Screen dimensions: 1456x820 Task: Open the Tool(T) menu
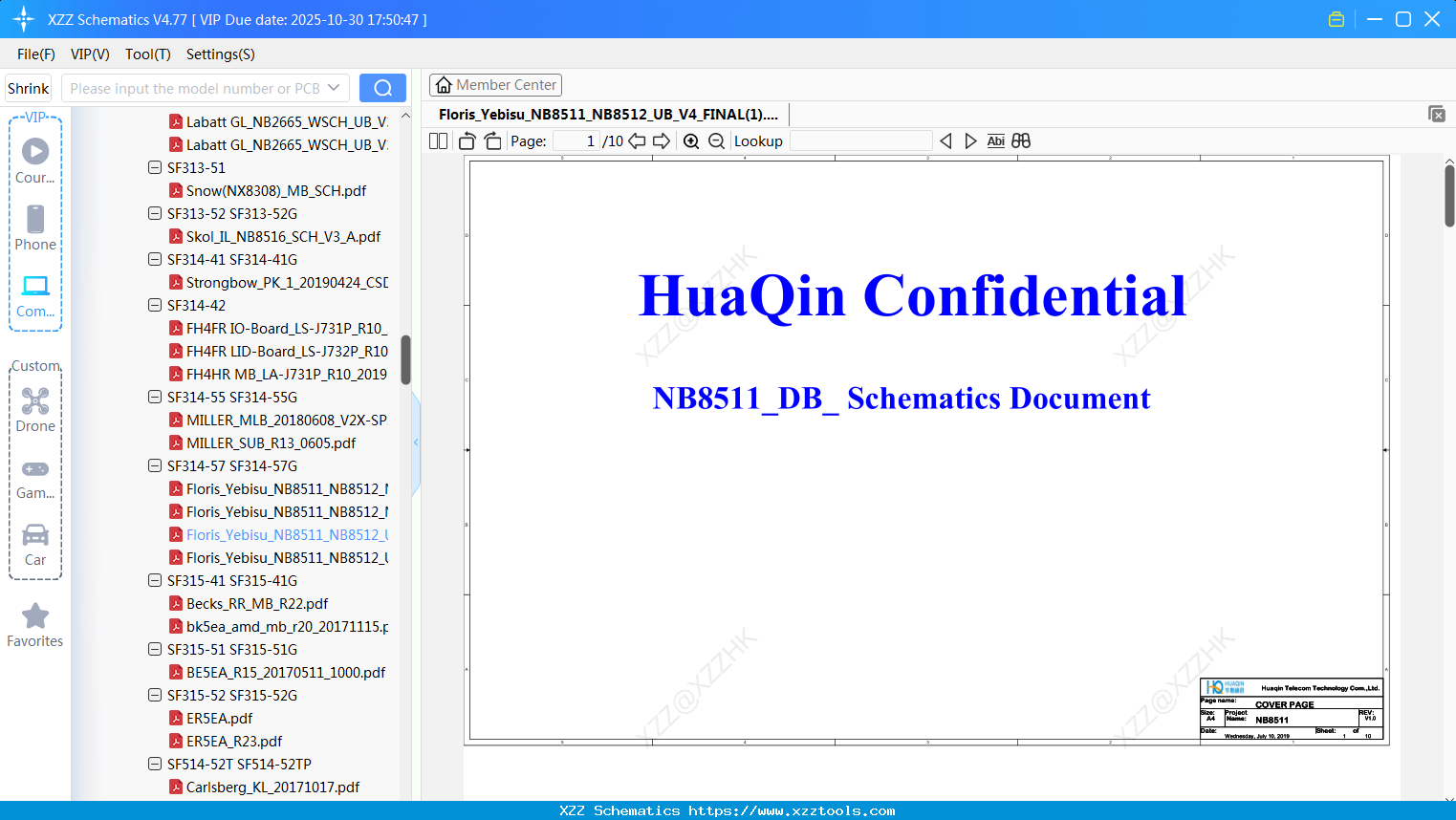148,54
